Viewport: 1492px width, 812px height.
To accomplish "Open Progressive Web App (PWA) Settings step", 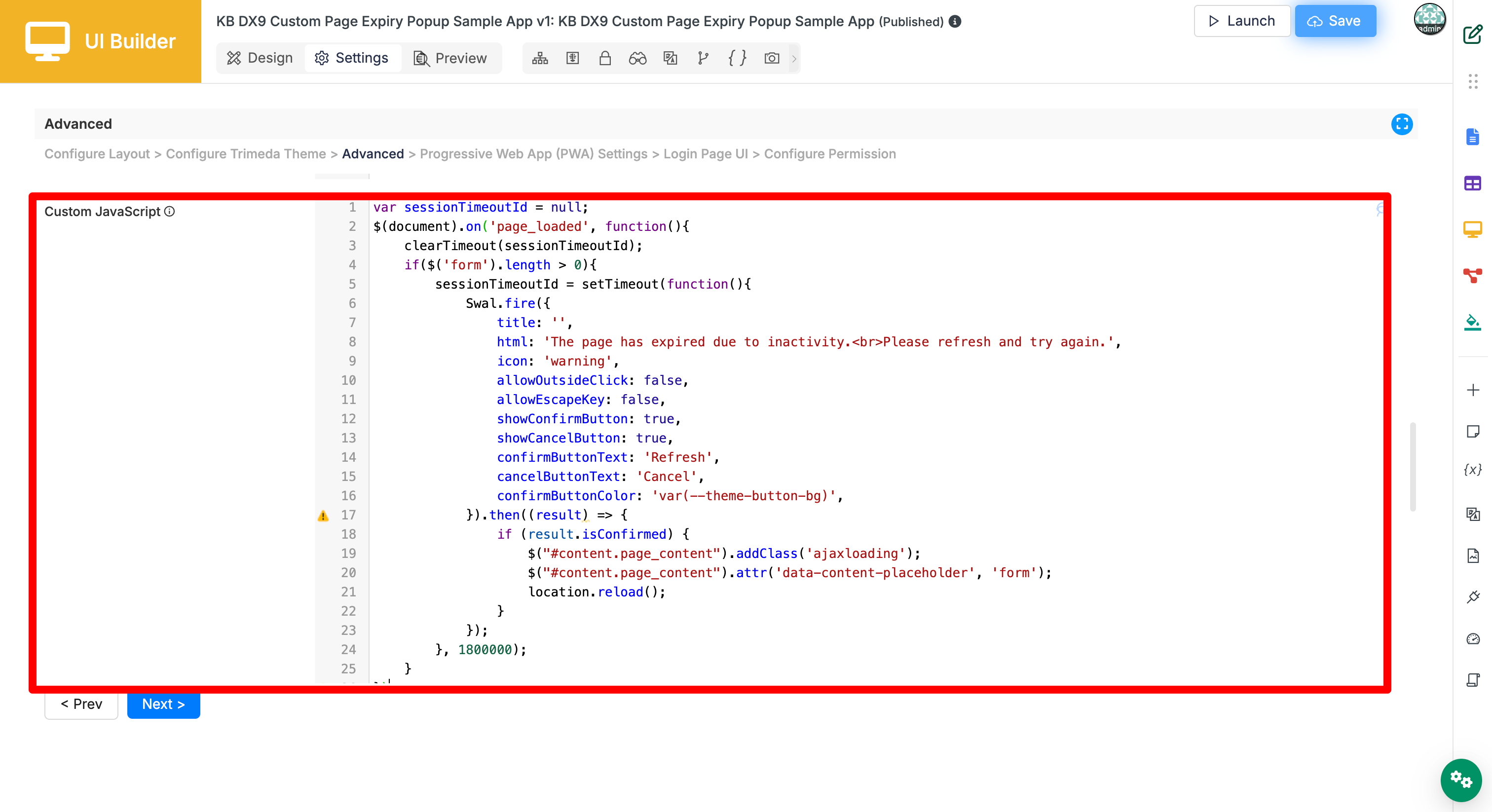I will point(533,154).
